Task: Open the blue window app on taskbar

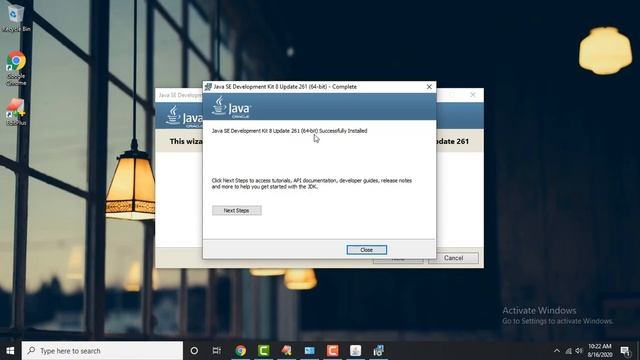Action: coord(310,351)
